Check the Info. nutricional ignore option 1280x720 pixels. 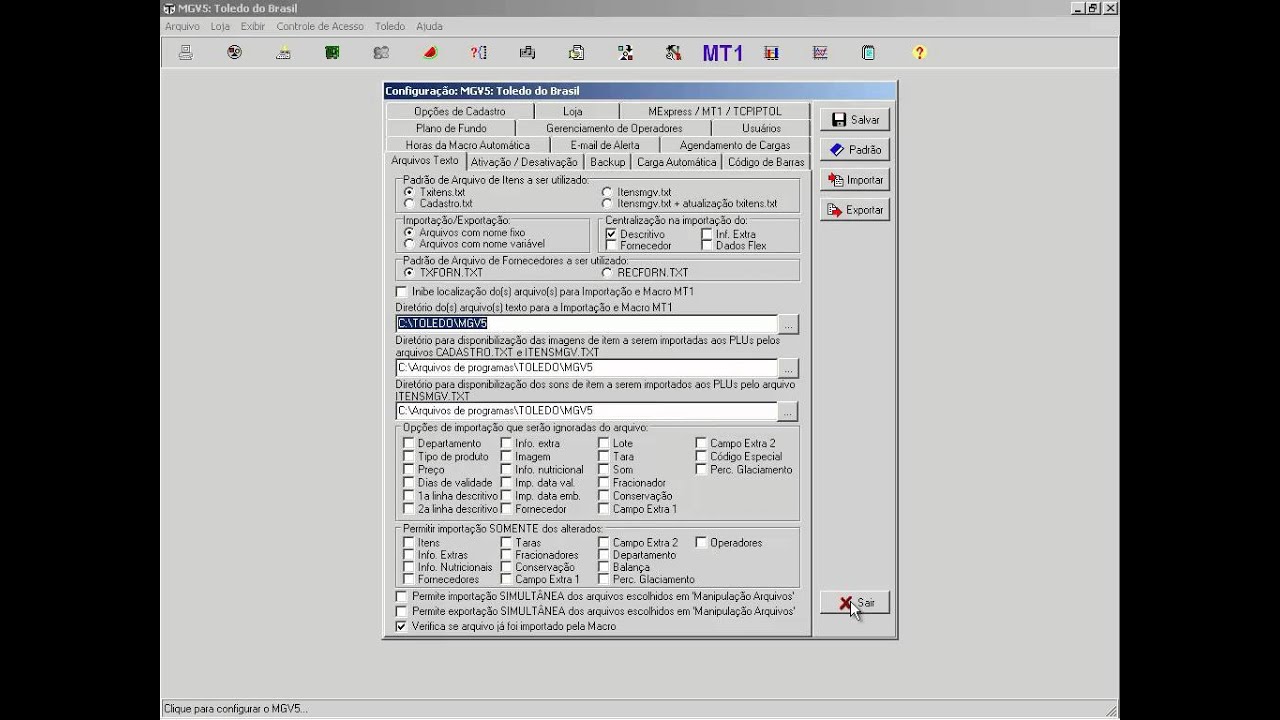506,469
